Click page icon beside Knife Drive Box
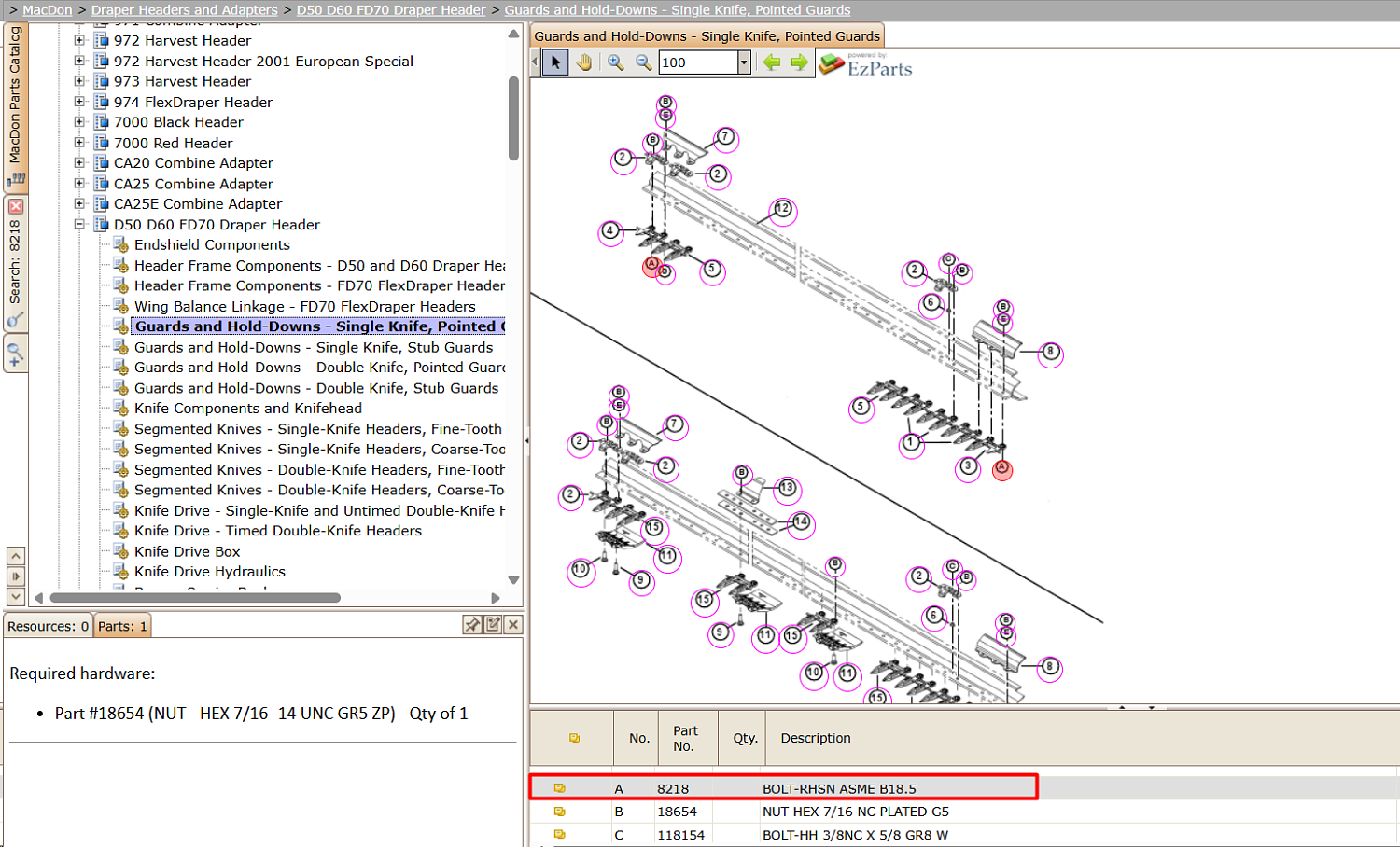The image size is (1400, 847). [x=121, y=551]
